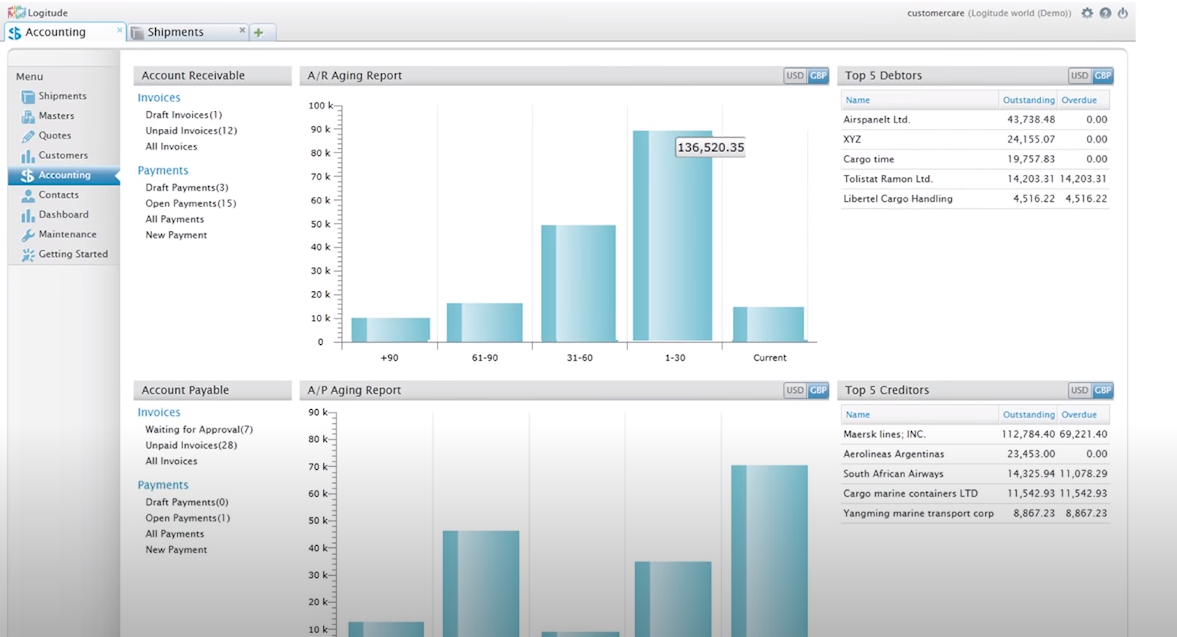This screenshot has height=637, width=1177.
Task: Select the XYZ debtor row
Action: [x=975, y=139]
